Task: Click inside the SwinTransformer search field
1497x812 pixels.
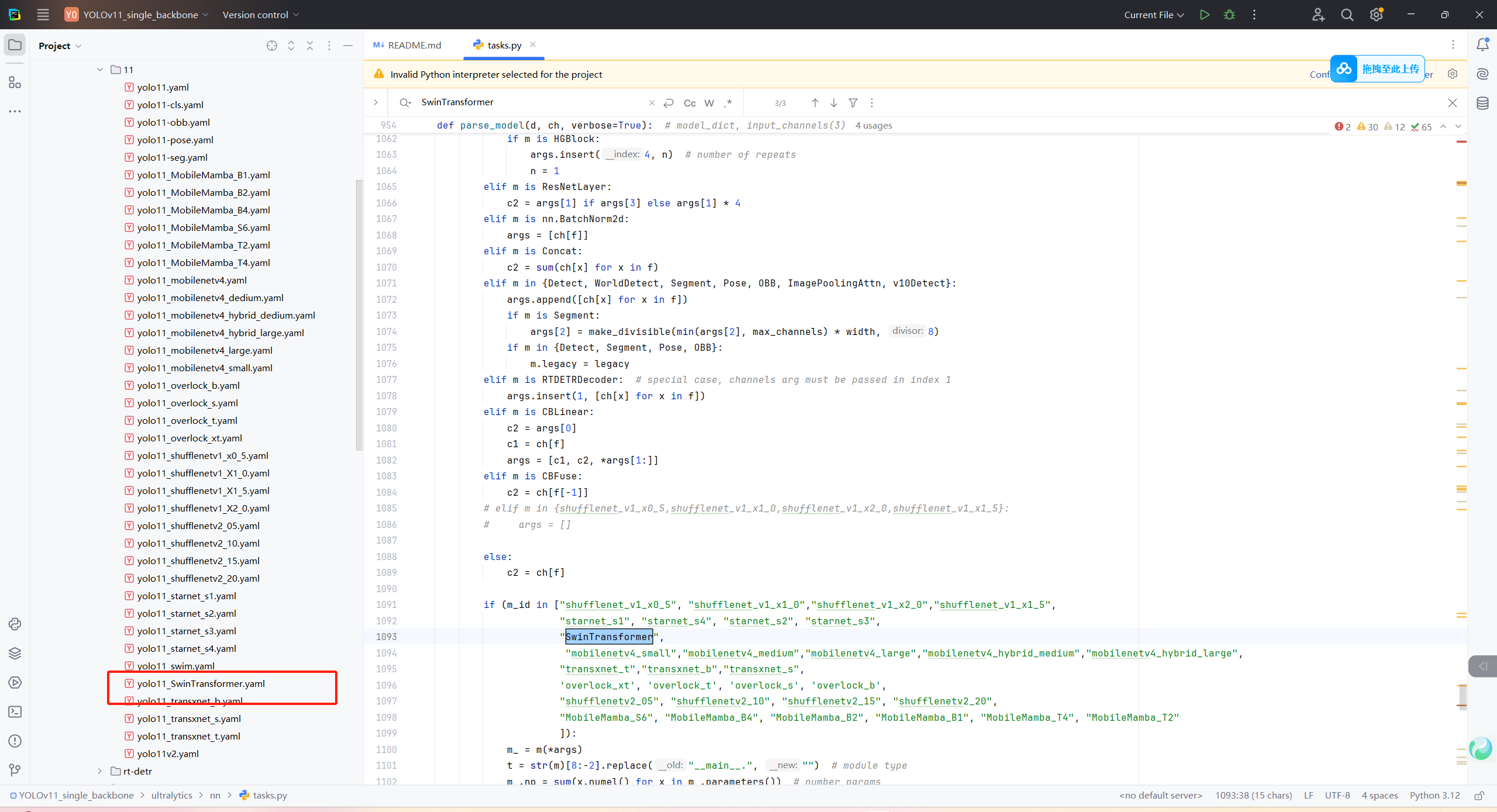Action: click(526, 102)
